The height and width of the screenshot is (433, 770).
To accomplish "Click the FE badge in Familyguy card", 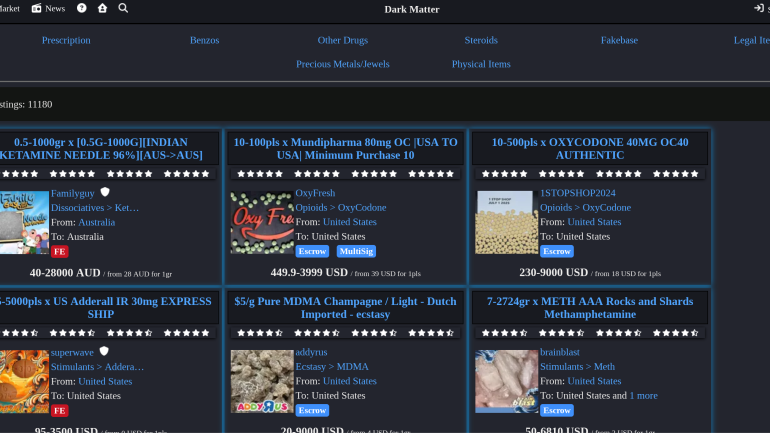I will 59,251.
